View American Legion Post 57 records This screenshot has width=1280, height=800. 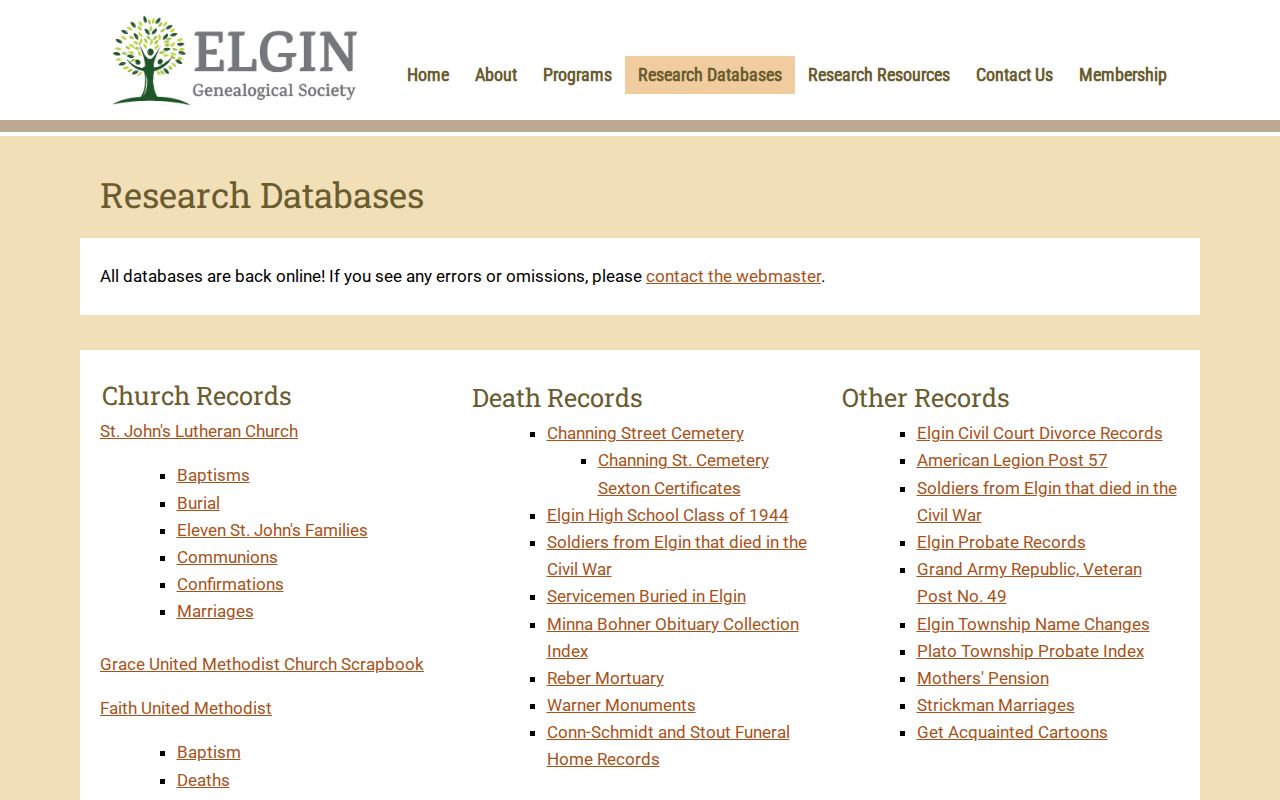(1012, 460)
